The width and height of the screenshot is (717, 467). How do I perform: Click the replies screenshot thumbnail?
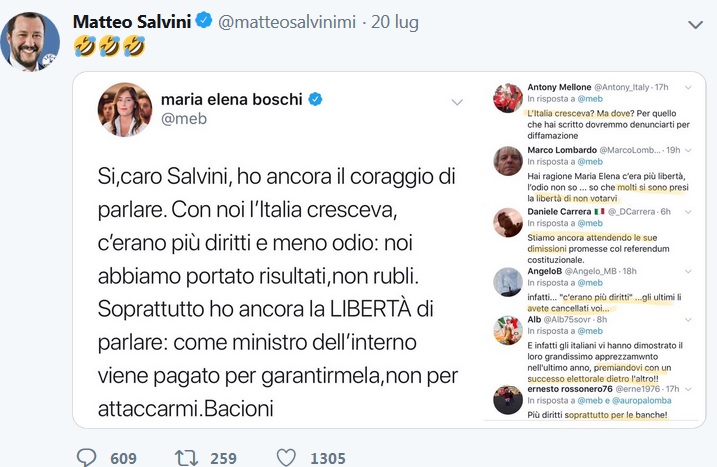point(597,250)
